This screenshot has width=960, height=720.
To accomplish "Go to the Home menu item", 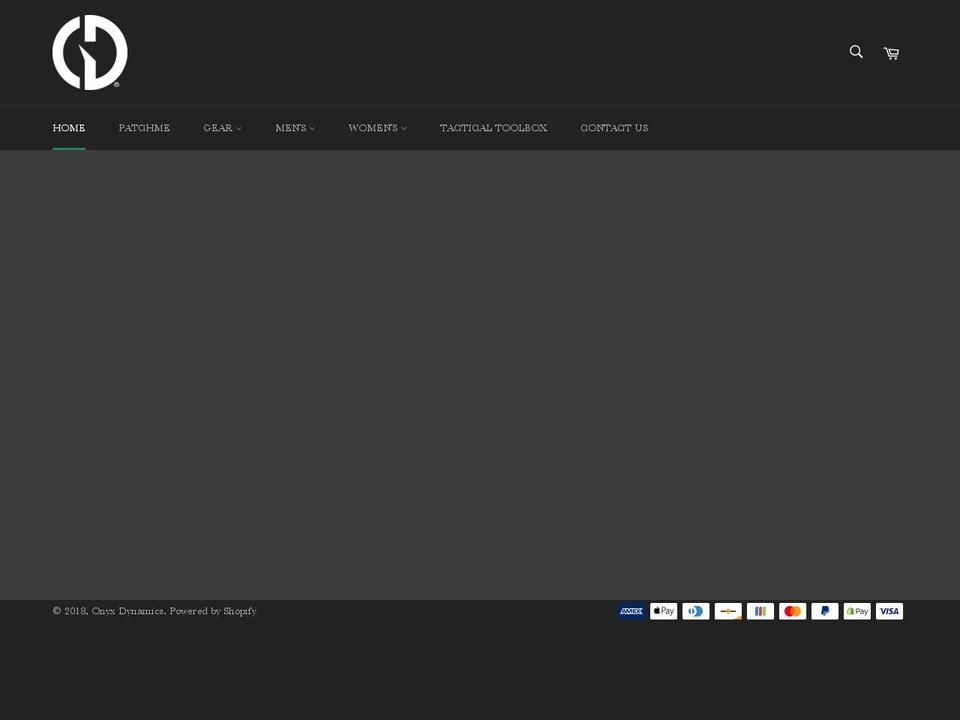I will [69, 128].
